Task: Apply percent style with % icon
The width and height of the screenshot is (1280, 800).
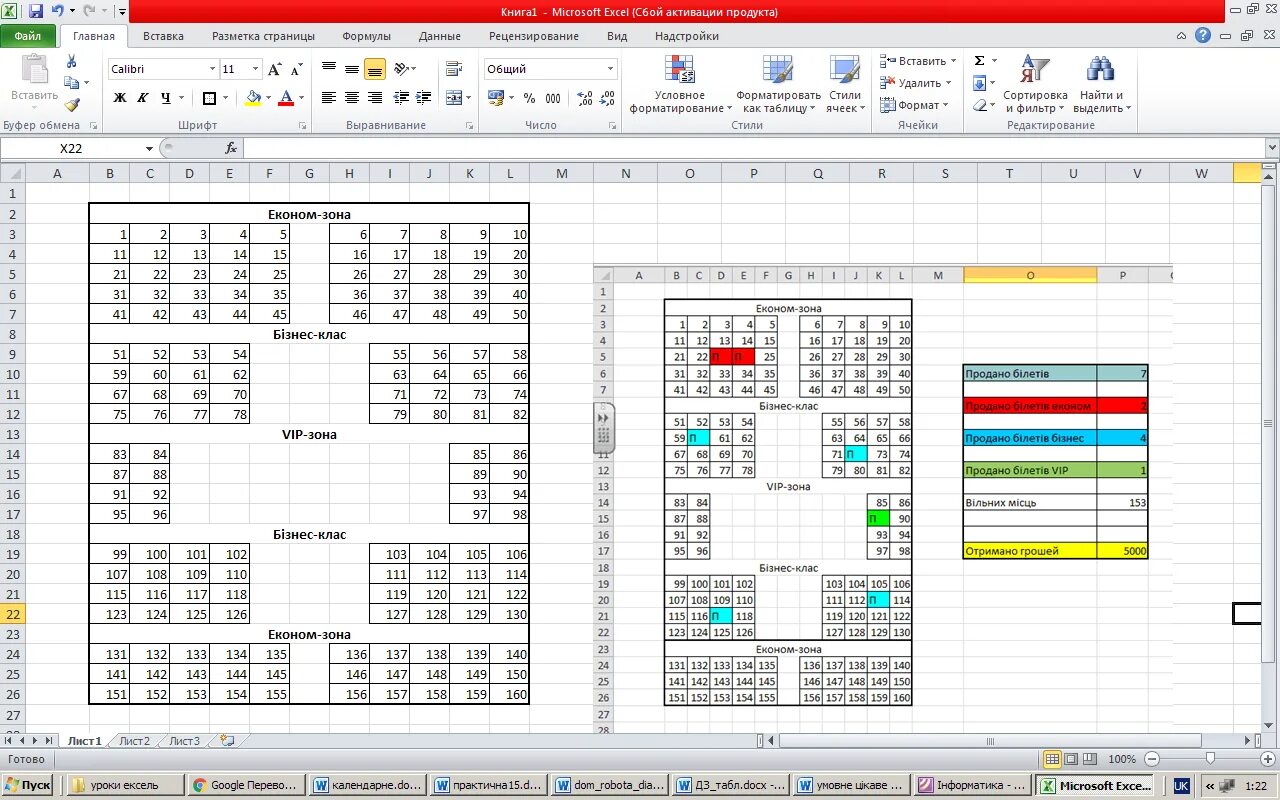Action: point(529,98)
